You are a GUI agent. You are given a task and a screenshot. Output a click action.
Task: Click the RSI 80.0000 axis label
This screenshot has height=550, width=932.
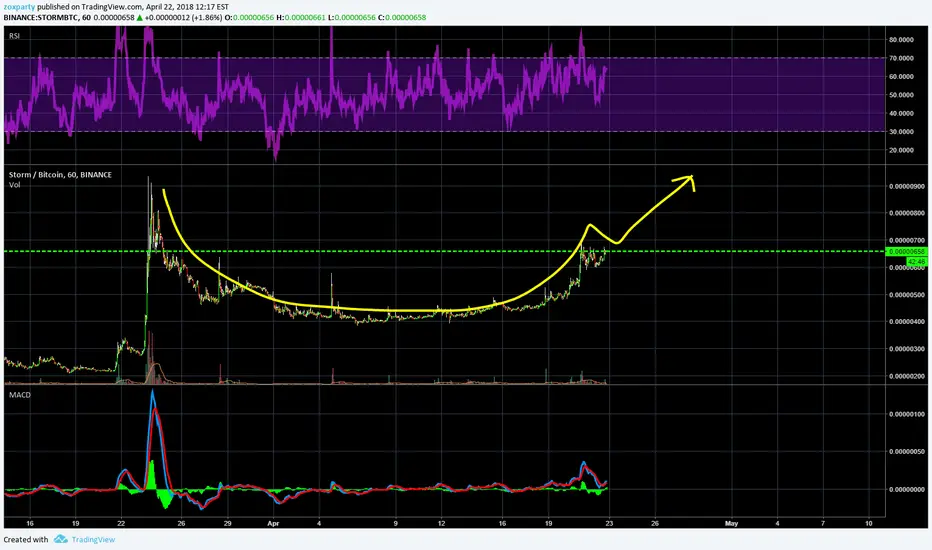point(902,40)
